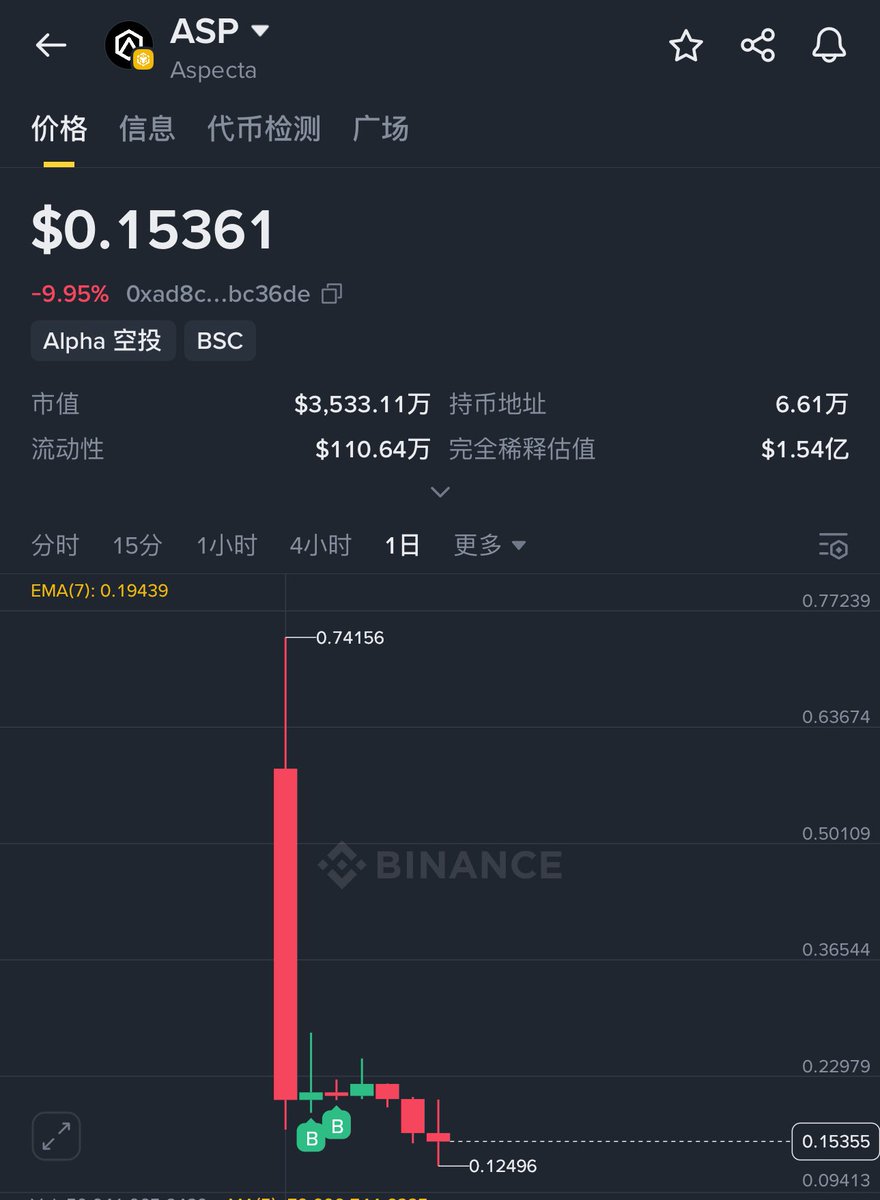
Task: Tap the back arrow icon
Action: [x=51, y=45]
